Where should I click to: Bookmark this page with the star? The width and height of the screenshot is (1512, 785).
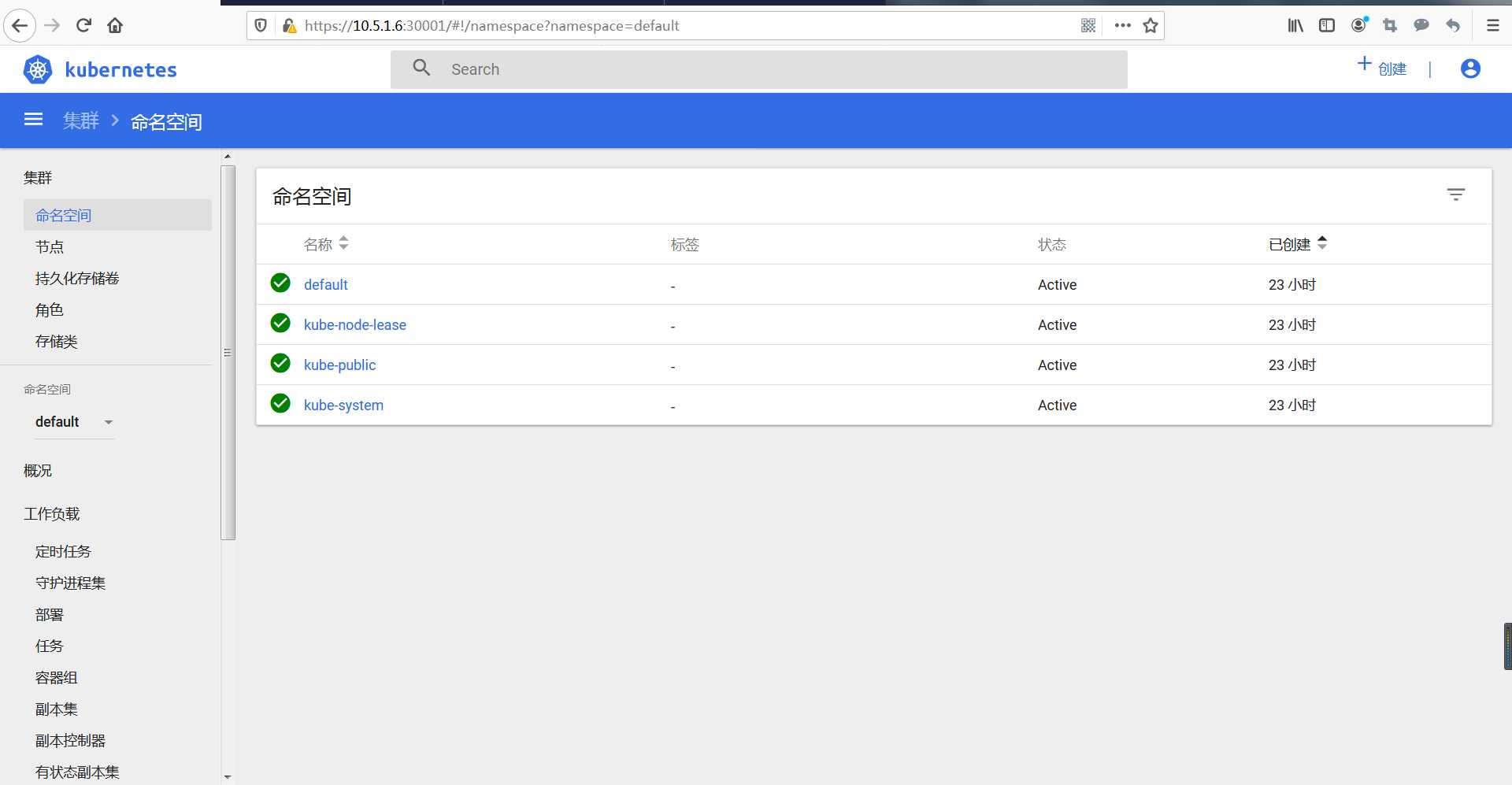point(1151,25)
